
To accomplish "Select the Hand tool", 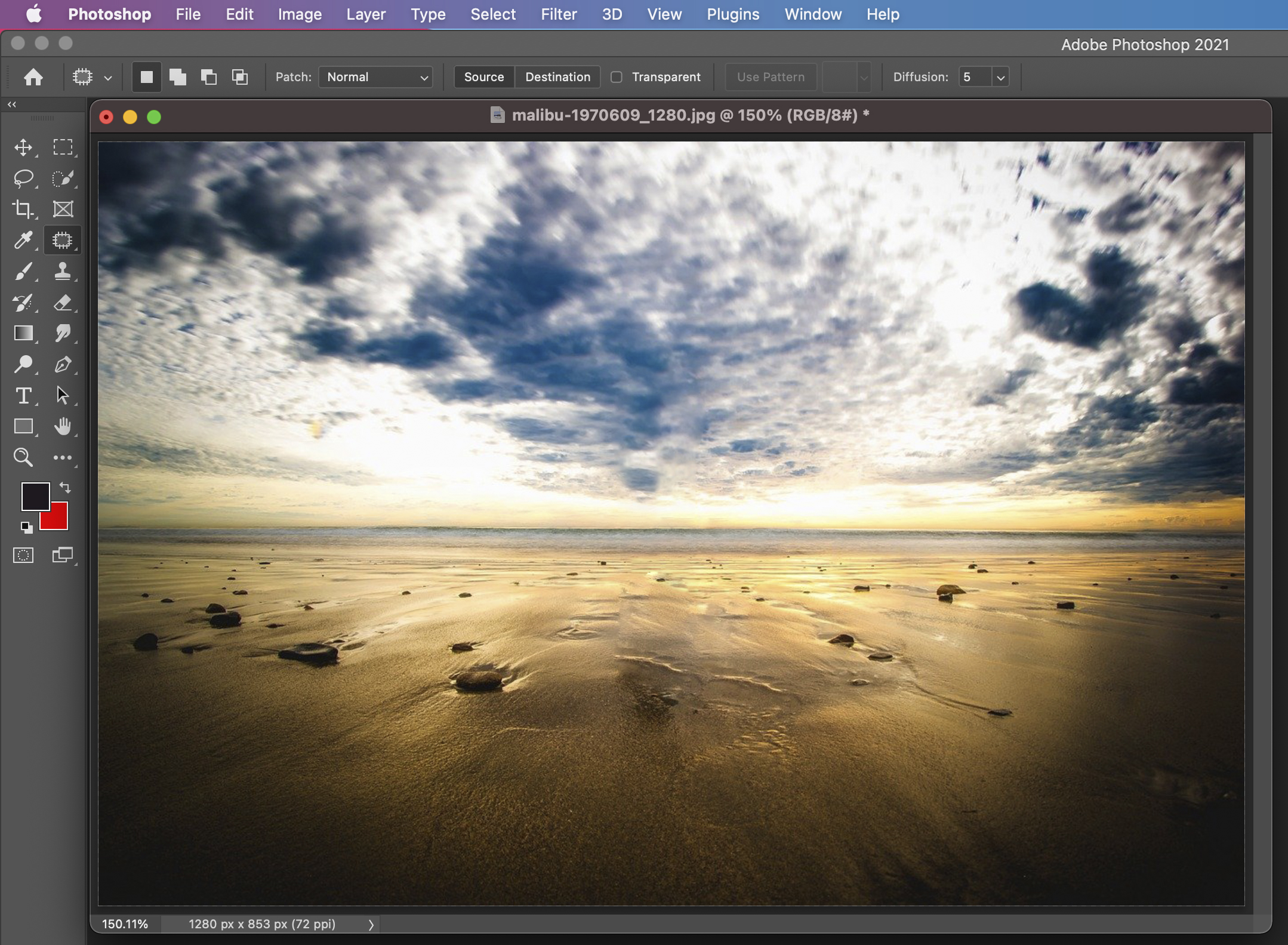I will [62, 426].
